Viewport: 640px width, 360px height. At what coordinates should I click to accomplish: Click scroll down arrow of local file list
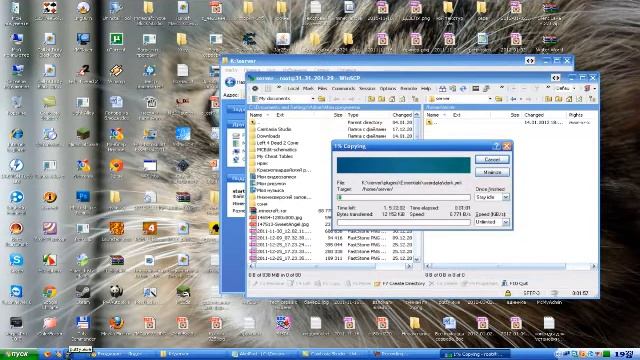pyautogui.click(x=417, y=260)
